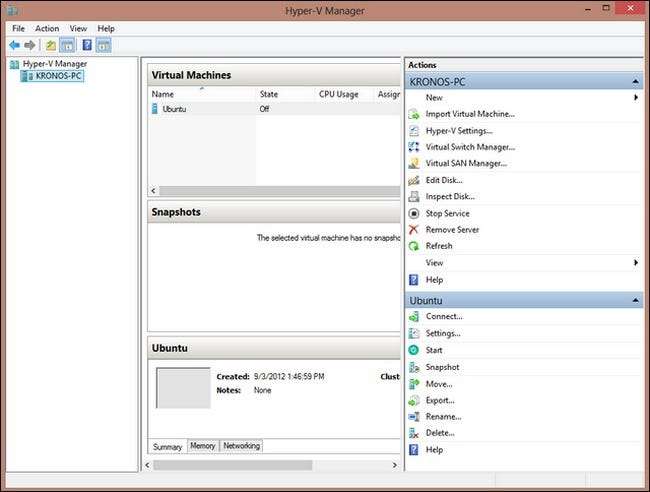Screen dimensions: 650x492
Task: Click the back arrow in toolbar
Action: (x=15, y=45)
